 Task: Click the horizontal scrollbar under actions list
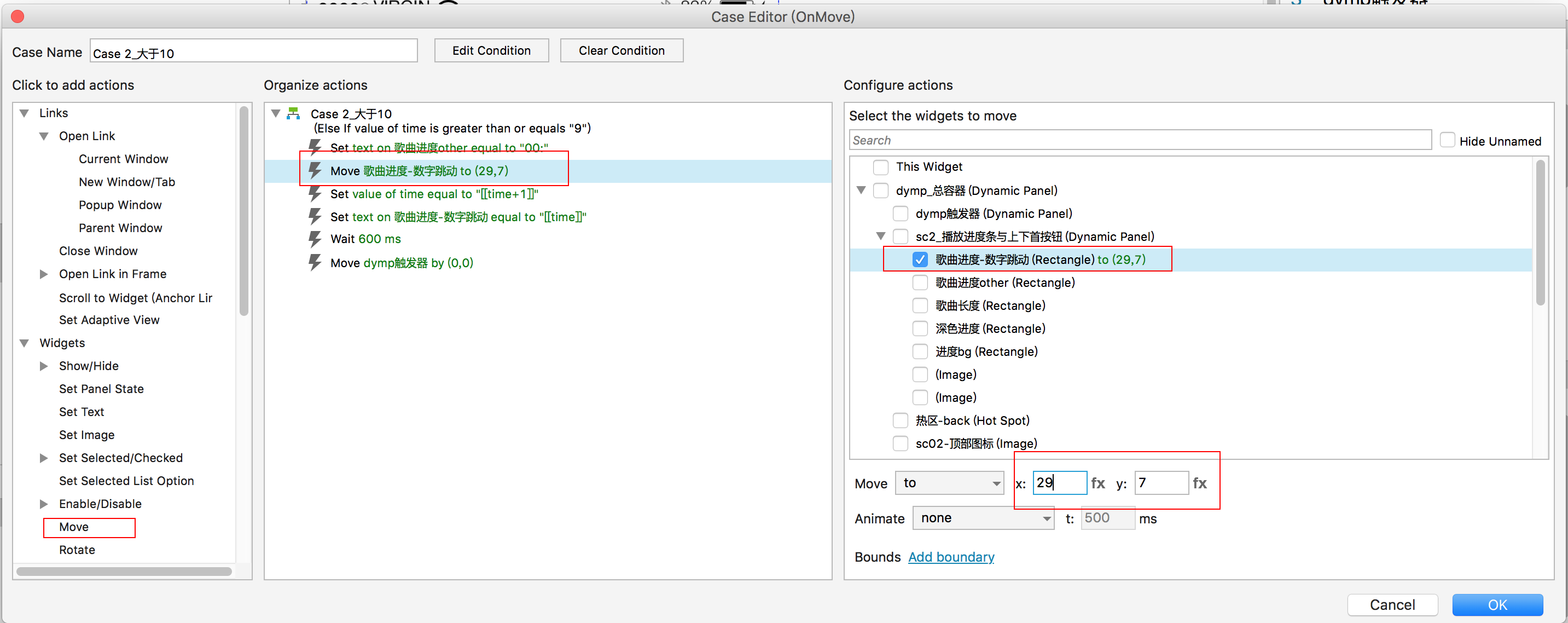124,571
